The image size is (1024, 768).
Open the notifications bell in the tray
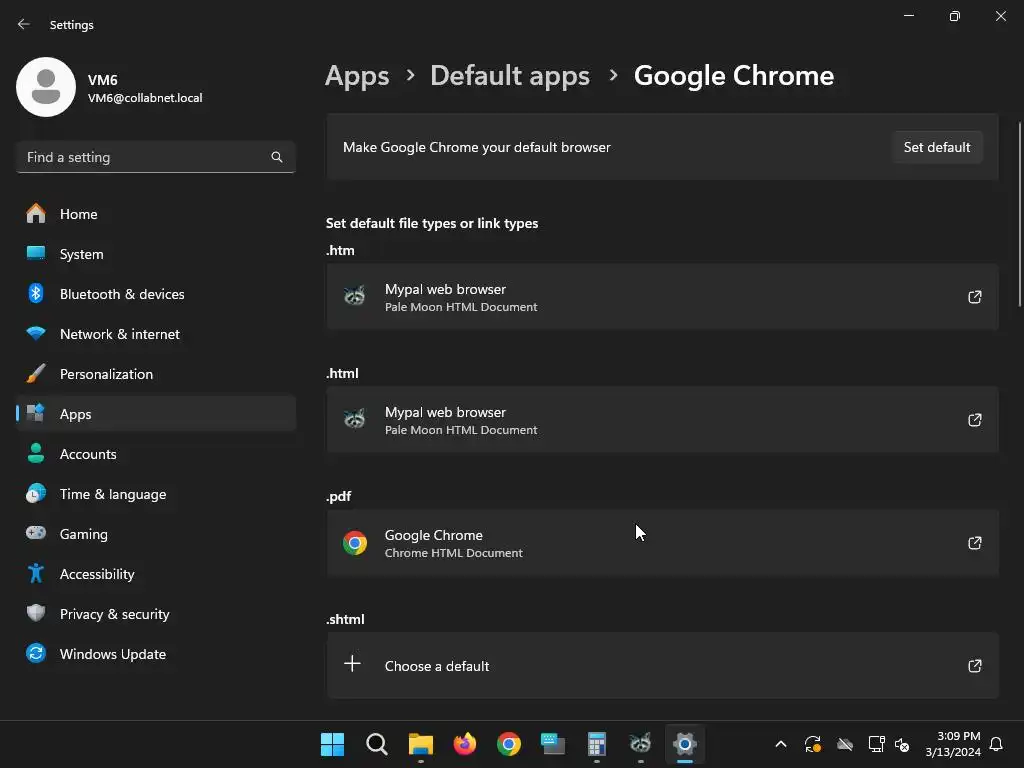(996, 744)
